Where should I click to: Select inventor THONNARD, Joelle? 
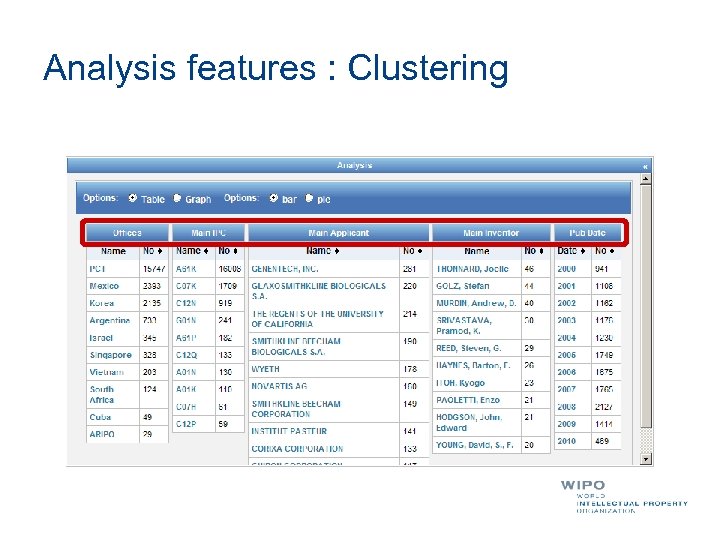[x=472, y=269]
